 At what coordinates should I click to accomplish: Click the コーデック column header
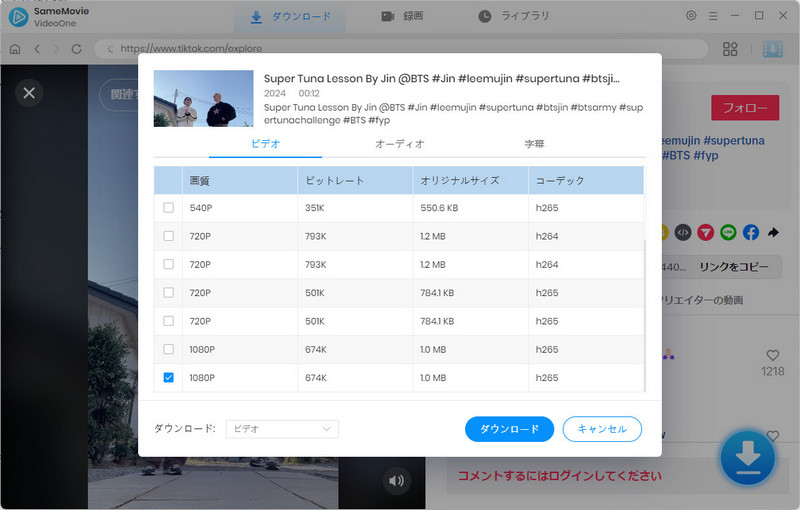click(586, 181)
